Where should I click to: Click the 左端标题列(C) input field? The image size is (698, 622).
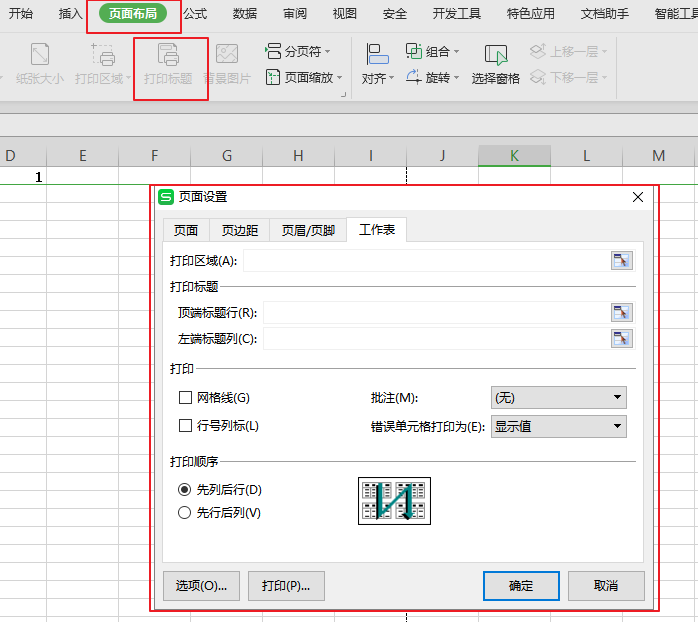tap(437, 339)
